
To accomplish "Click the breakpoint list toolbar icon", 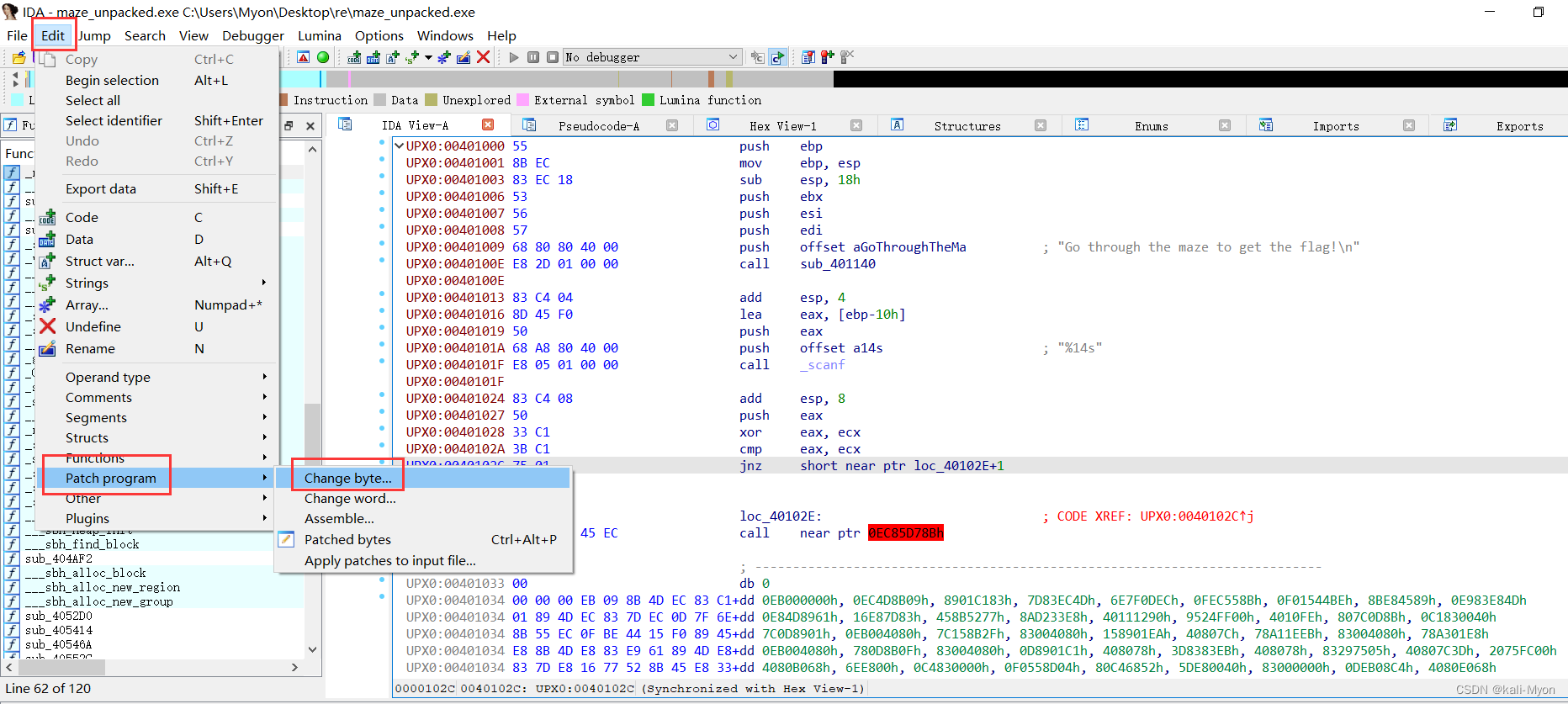I will pos(808,57).
